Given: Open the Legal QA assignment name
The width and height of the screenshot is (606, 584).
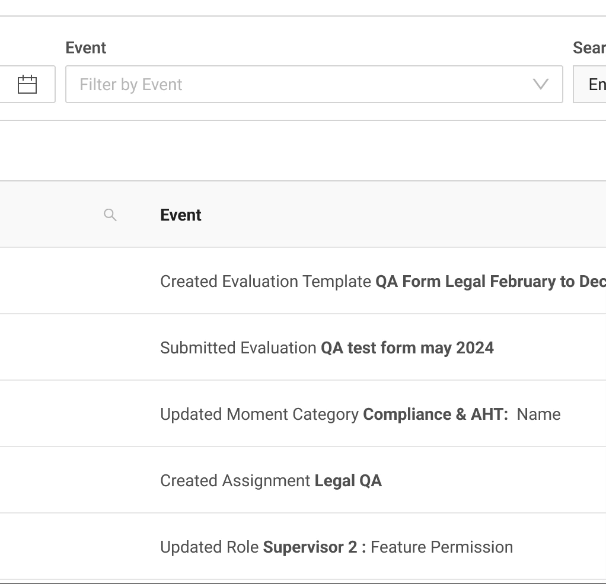Looking at the screenshot, I should click(x=348, y=481).
